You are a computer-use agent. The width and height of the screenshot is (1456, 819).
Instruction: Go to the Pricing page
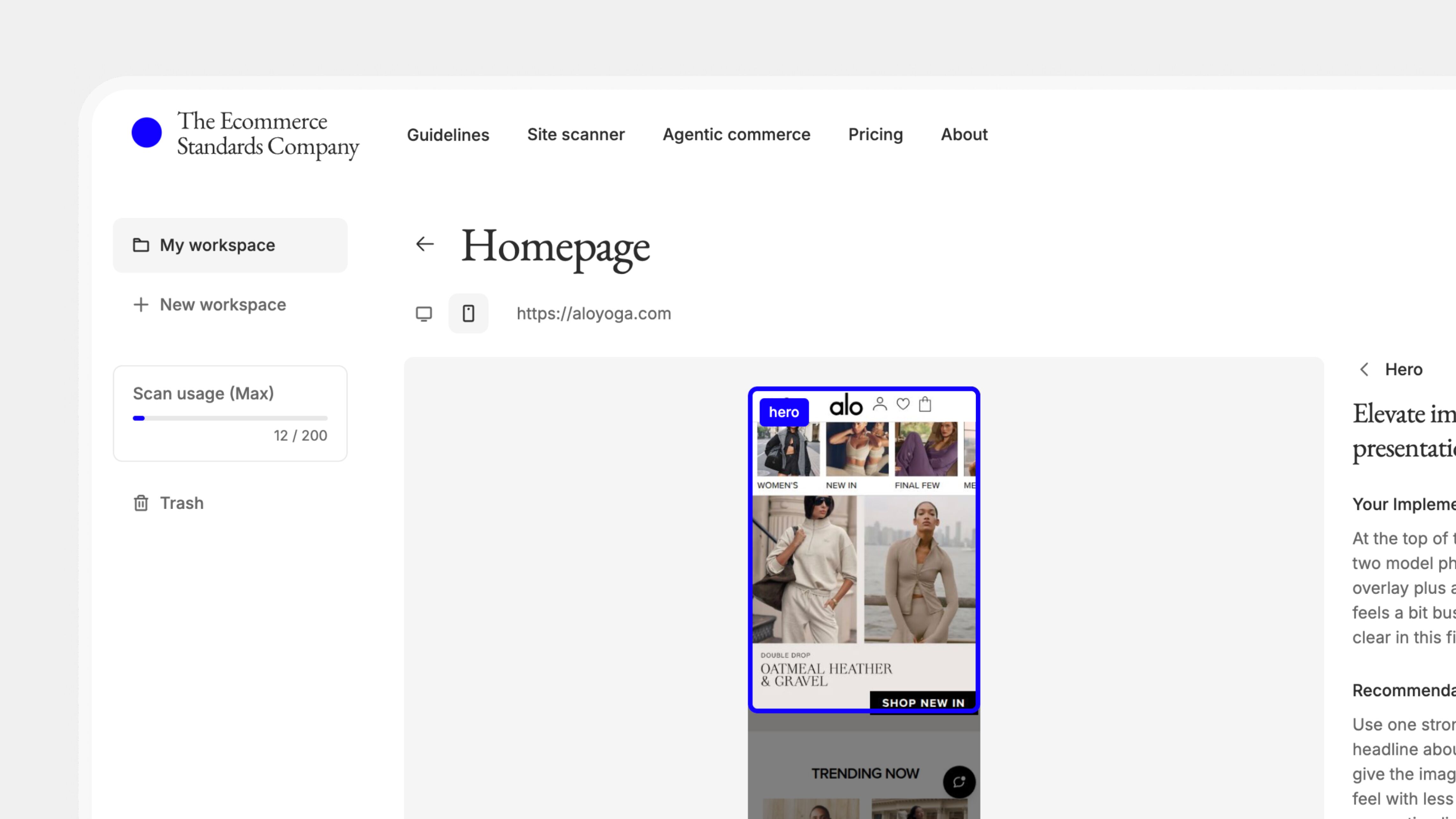coord(875,134)
